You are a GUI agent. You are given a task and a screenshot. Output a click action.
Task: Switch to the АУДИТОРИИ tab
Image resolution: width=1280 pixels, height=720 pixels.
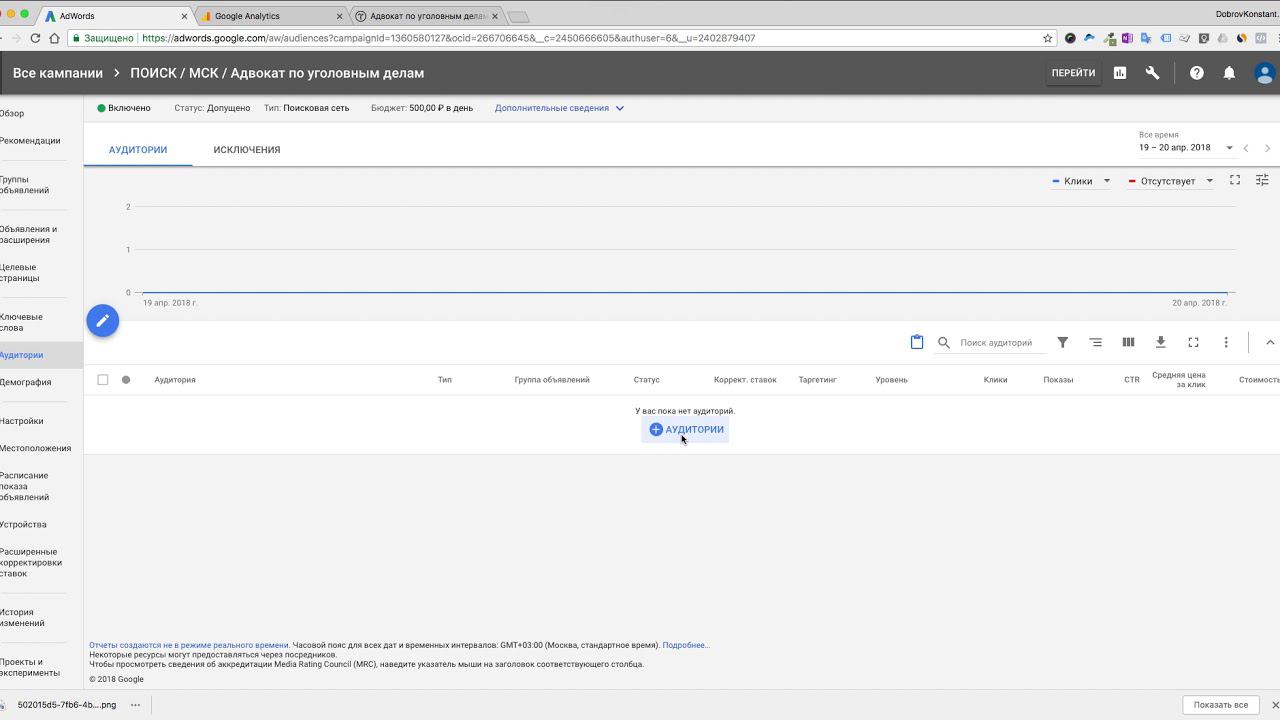tap(138, 150)
